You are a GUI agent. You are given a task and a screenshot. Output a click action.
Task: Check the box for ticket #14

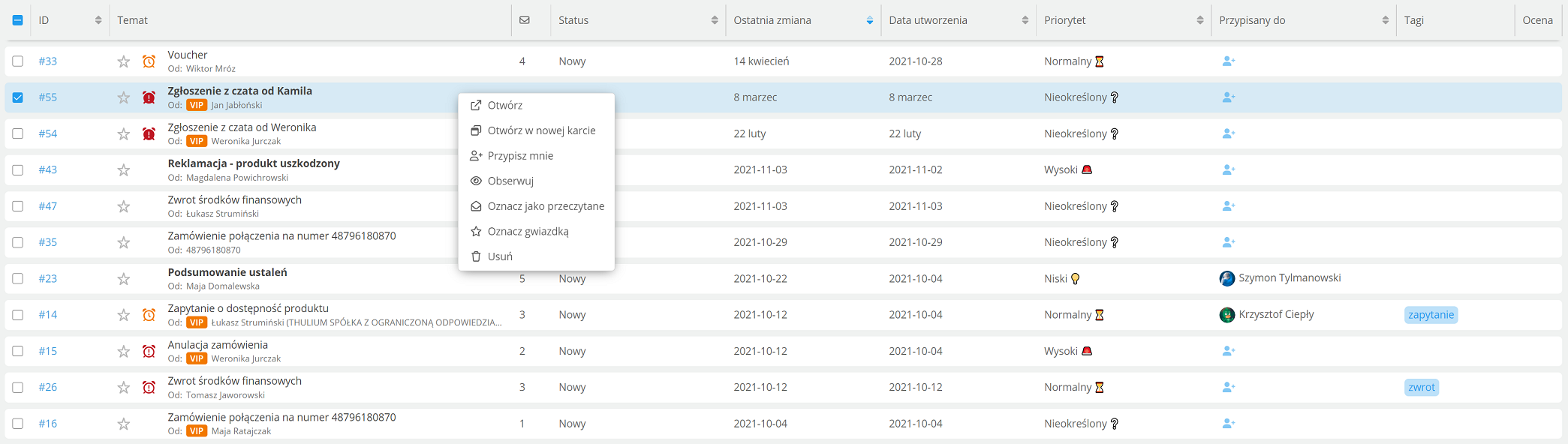pyautogui.click(x=18, y=315)
